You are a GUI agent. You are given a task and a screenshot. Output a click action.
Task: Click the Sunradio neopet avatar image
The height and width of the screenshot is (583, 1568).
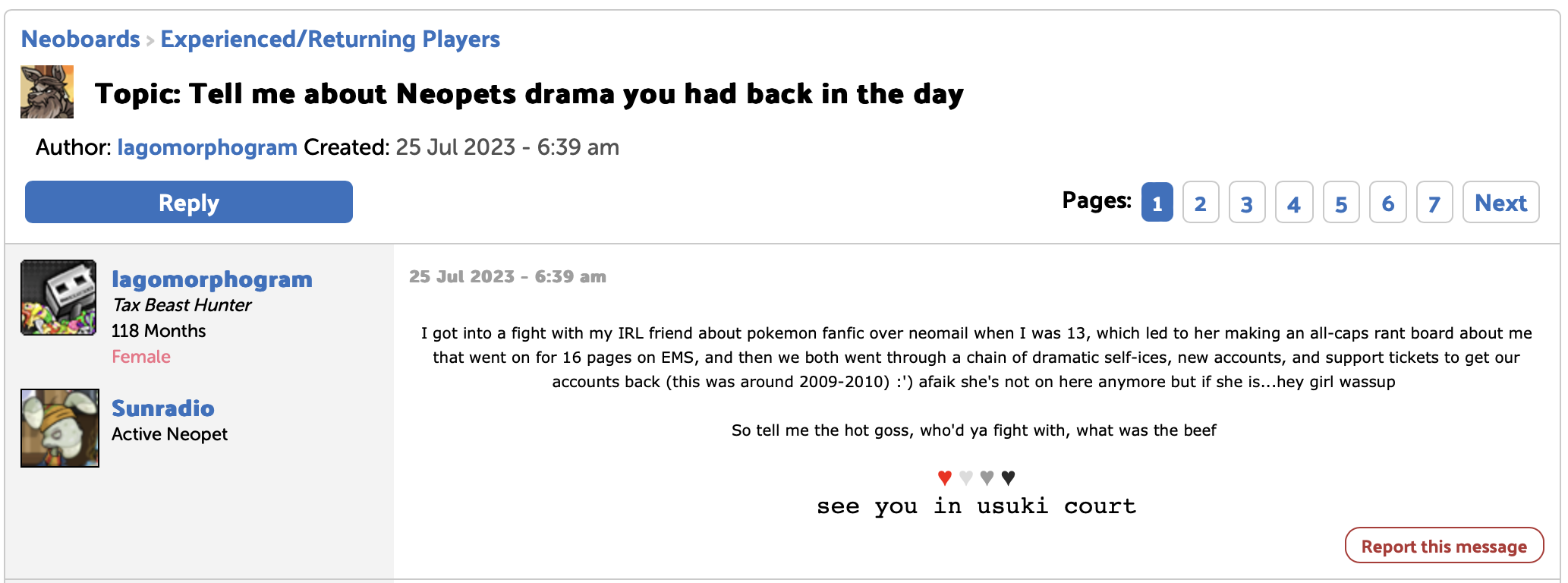click(60, 428)
